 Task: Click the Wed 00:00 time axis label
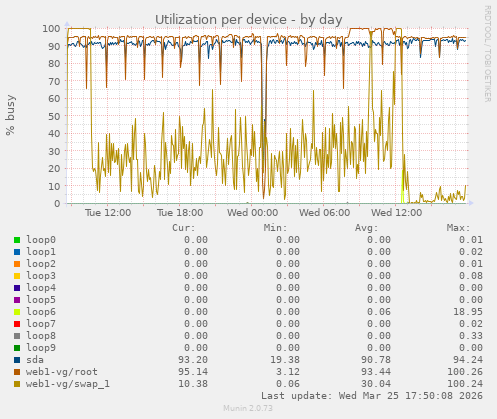[x=252, y=213]
